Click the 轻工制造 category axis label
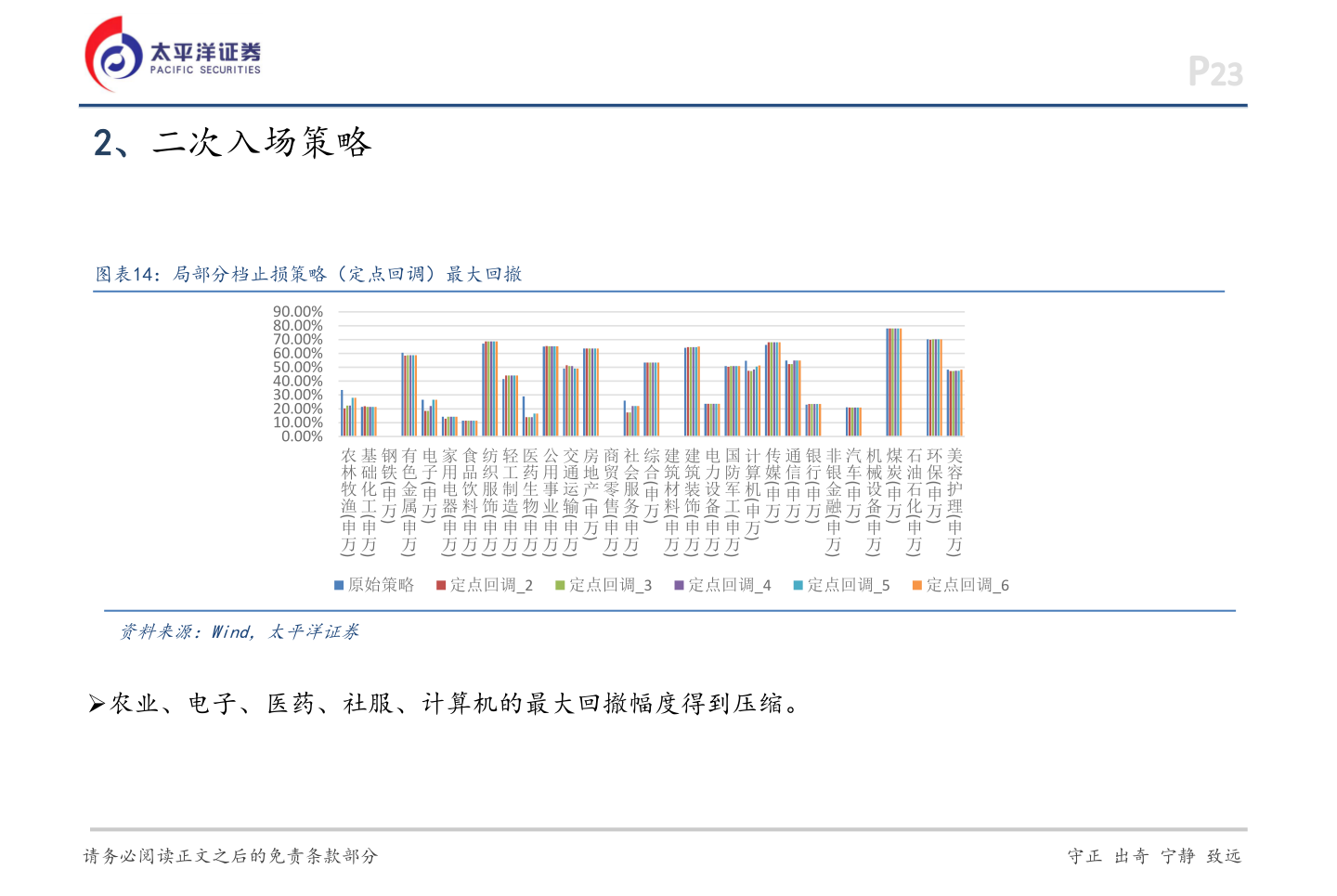The height and width of the screenshot is (896, 1337). click(x=511, y=501)
